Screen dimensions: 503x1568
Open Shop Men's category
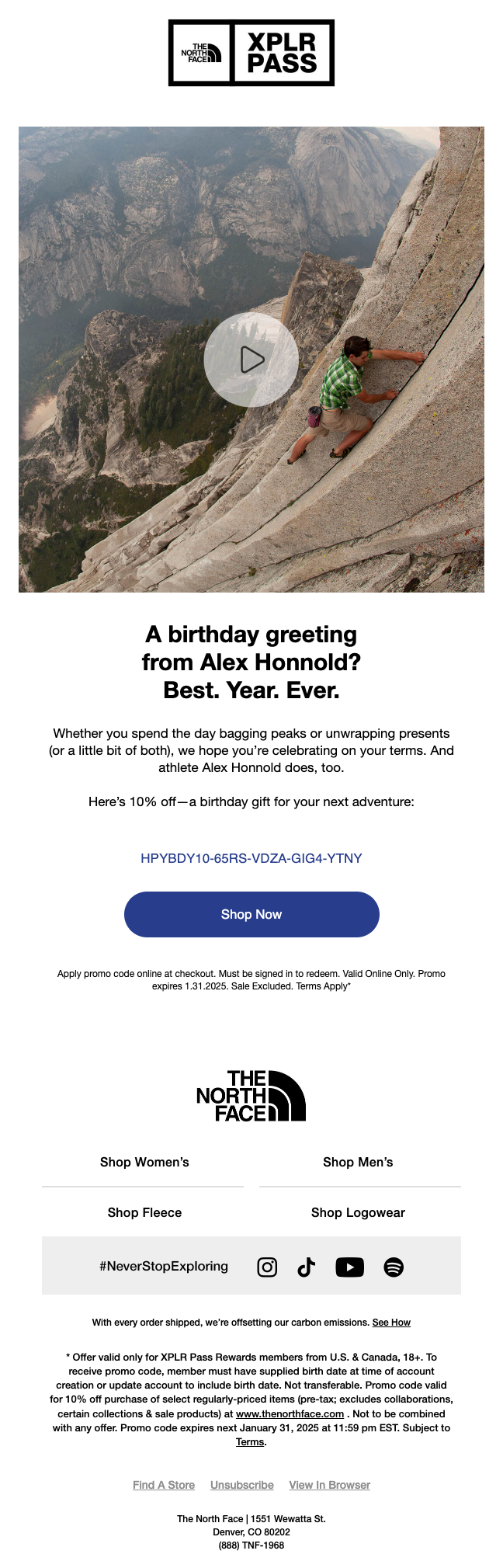click(358, 1162)
